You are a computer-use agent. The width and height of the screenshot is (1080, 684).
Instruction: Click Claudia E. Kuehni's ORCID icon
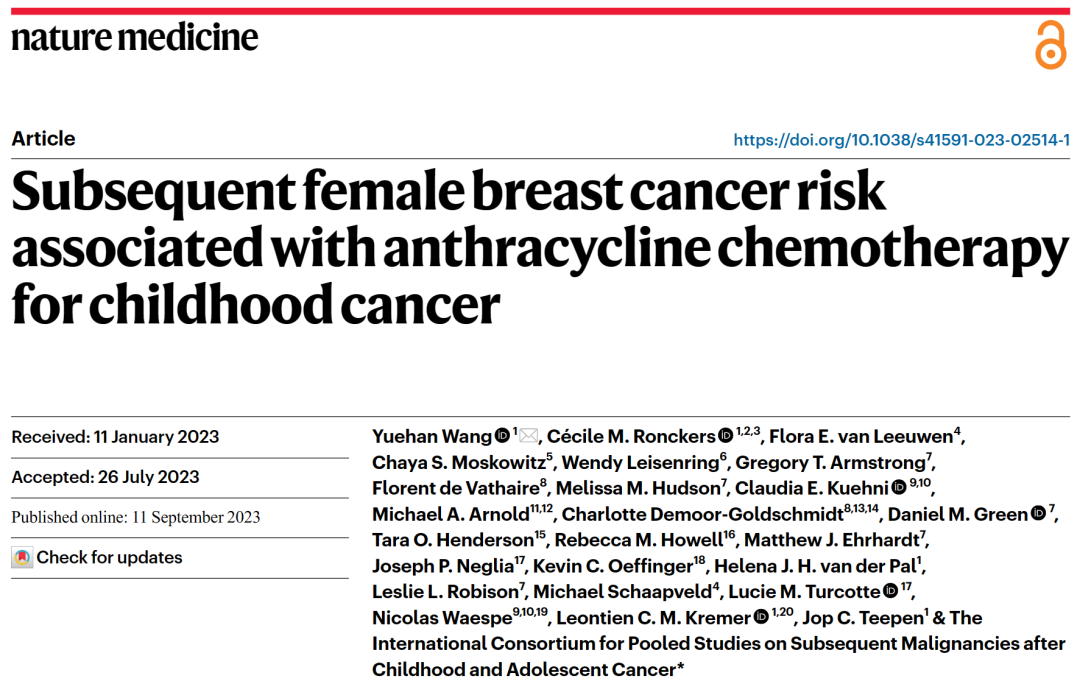899,488
